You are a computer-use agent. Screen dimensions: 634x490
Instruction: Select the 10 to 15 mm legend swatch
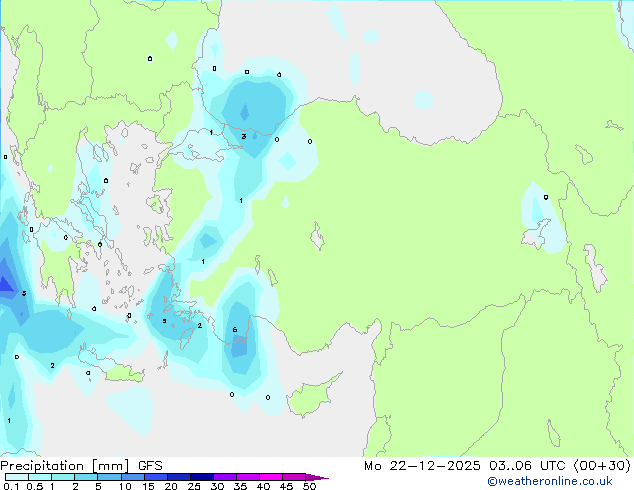132,477
